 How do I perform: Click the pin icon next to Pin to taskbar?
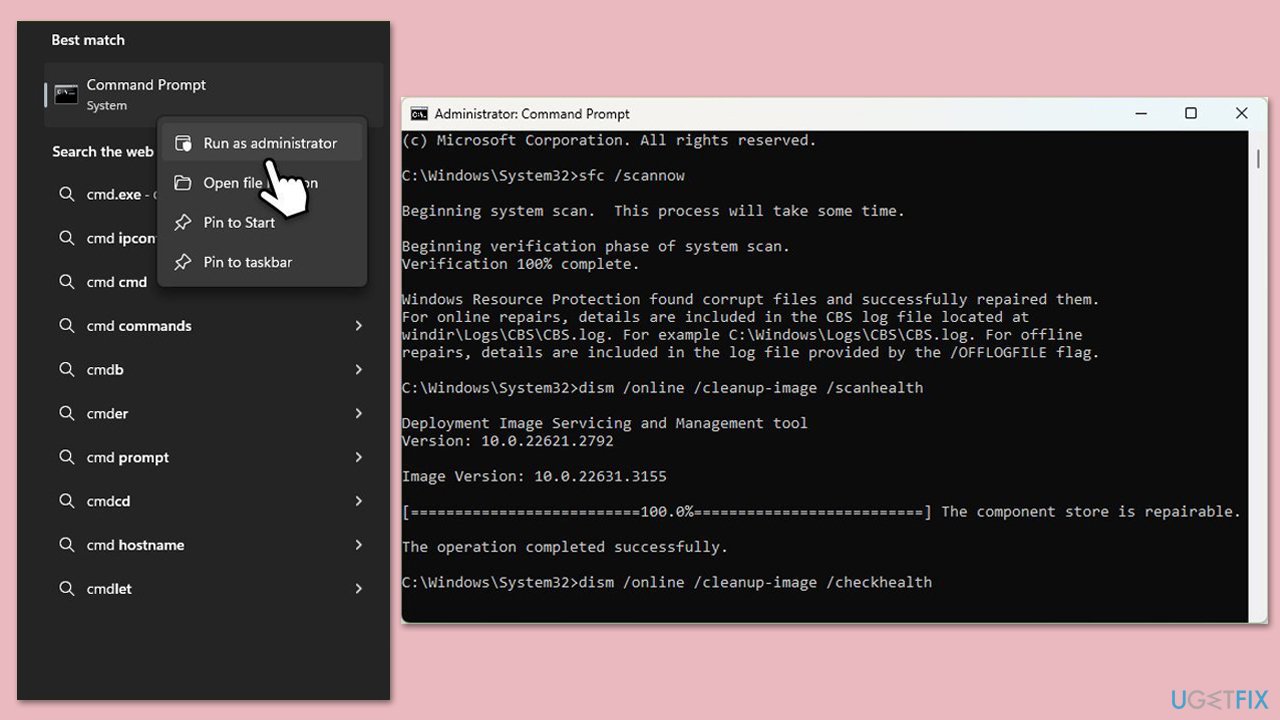pos(183,262)
